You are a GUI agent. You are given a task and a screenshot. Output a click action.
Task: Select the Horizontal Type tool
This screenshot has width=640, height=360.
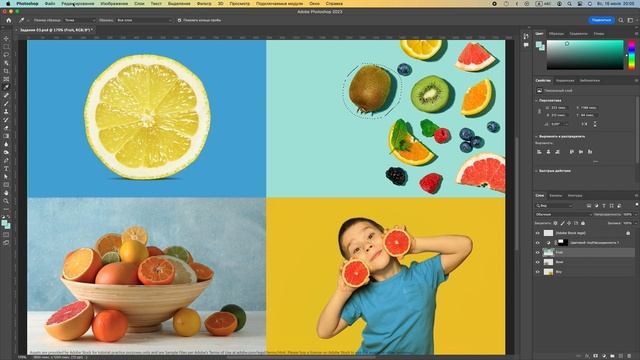[6, 169]
